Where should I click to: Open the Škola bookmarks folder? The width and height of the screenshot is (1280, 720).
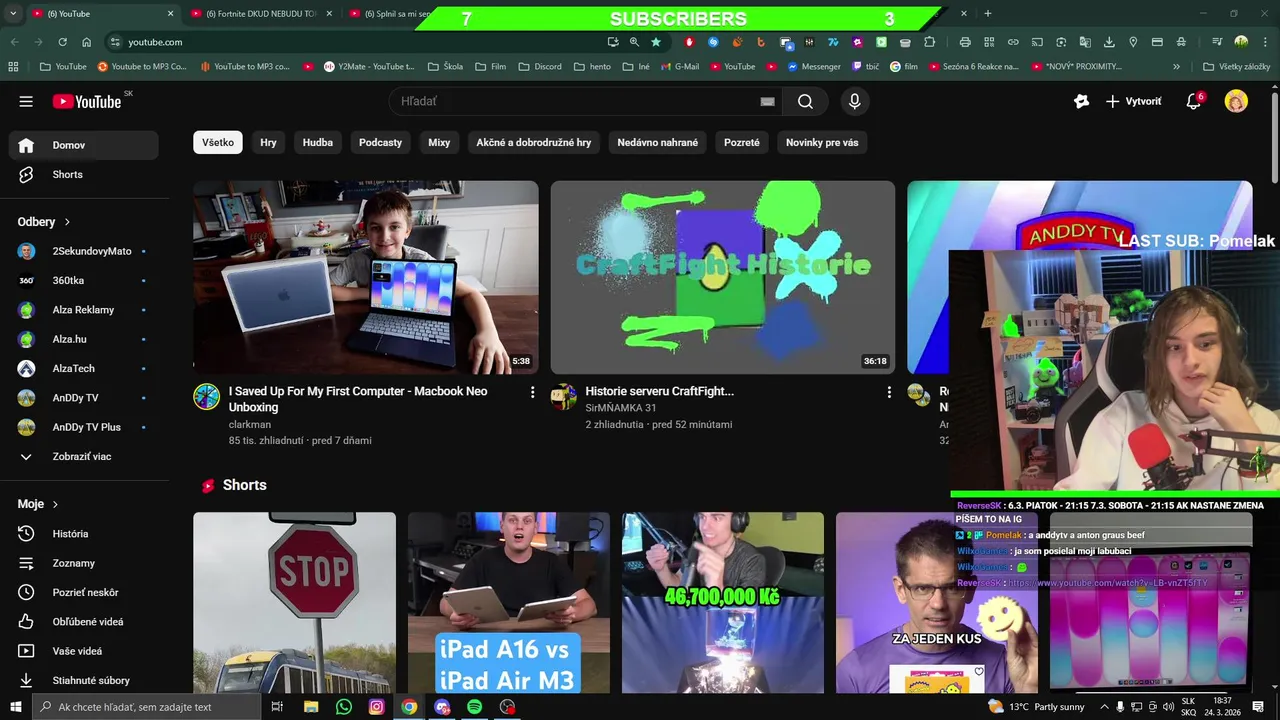coord(445,67)
